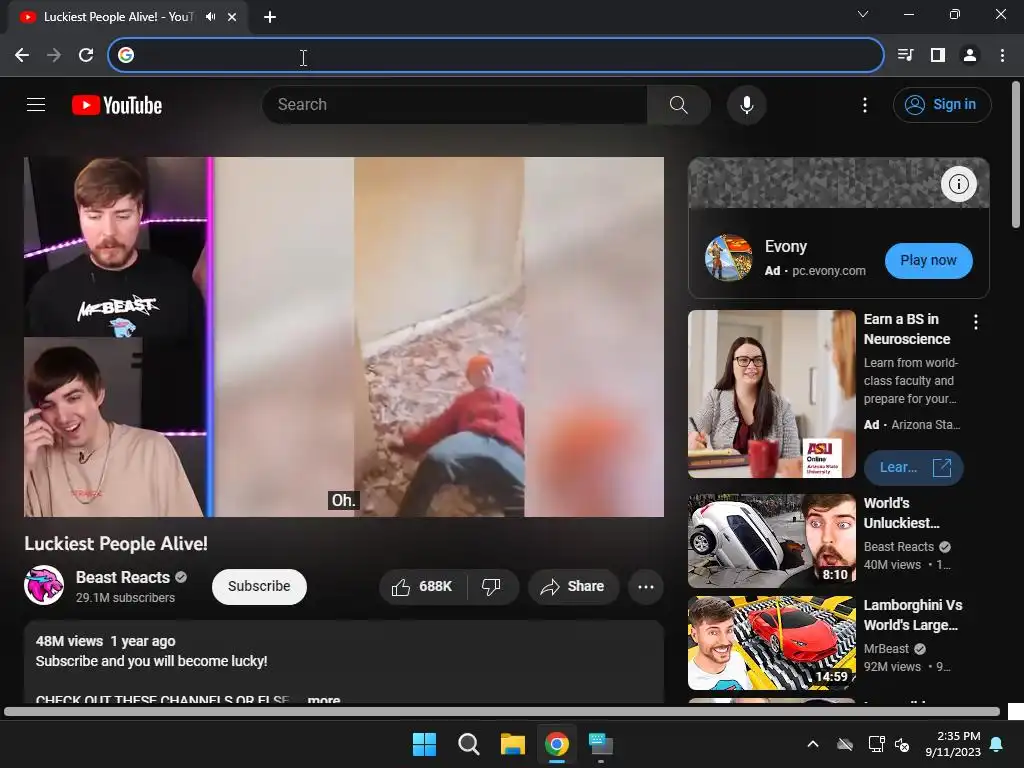The width and height of the screenshot is (1024, 768).
Task: Click the cloud sync tray icon
Action: pyautogui.click(x=845, y=744)
